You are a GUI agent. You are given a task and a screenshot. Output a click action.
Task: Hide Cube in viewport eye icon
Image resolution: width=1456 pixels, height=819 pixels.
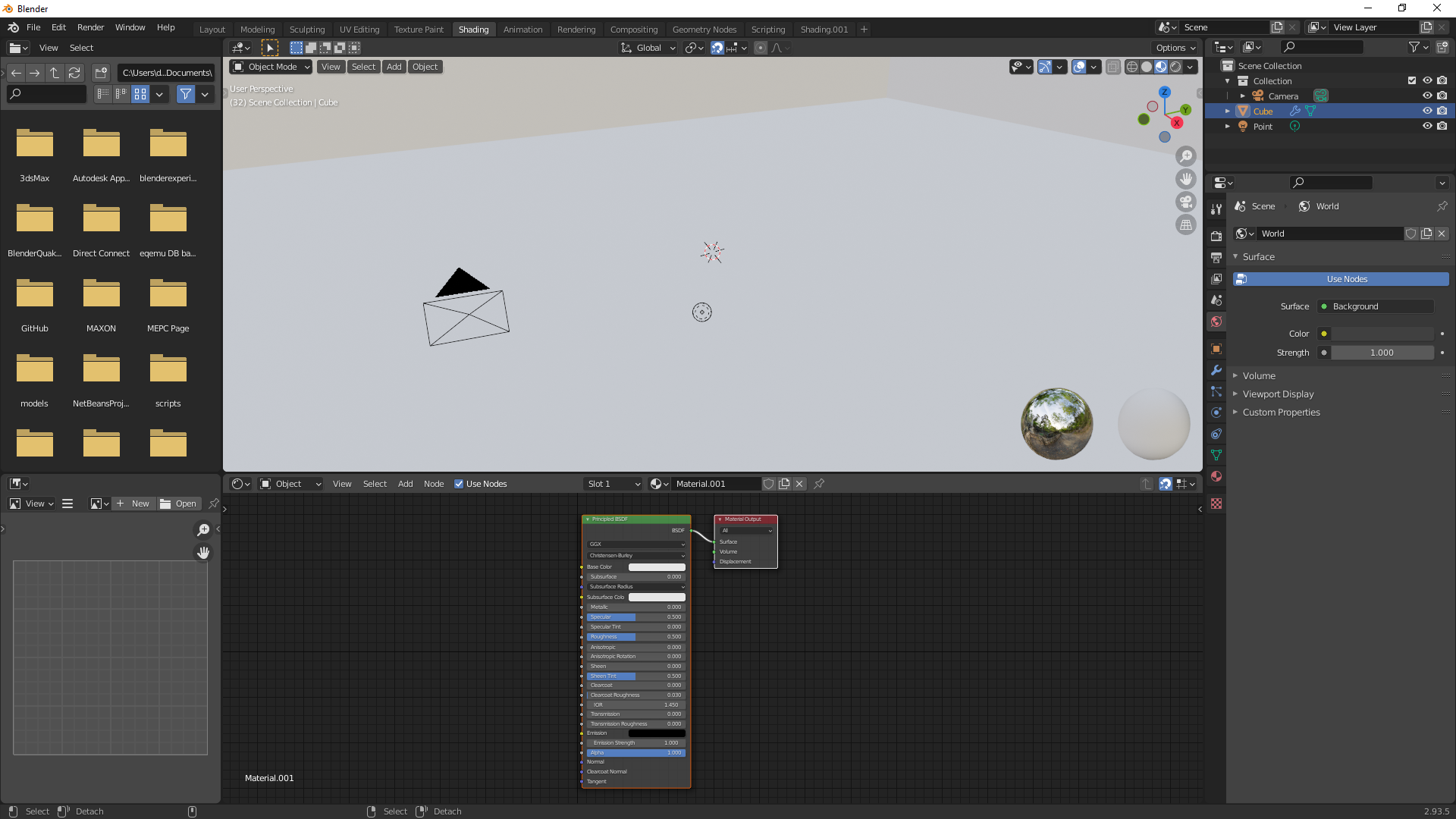[1427, 111]
